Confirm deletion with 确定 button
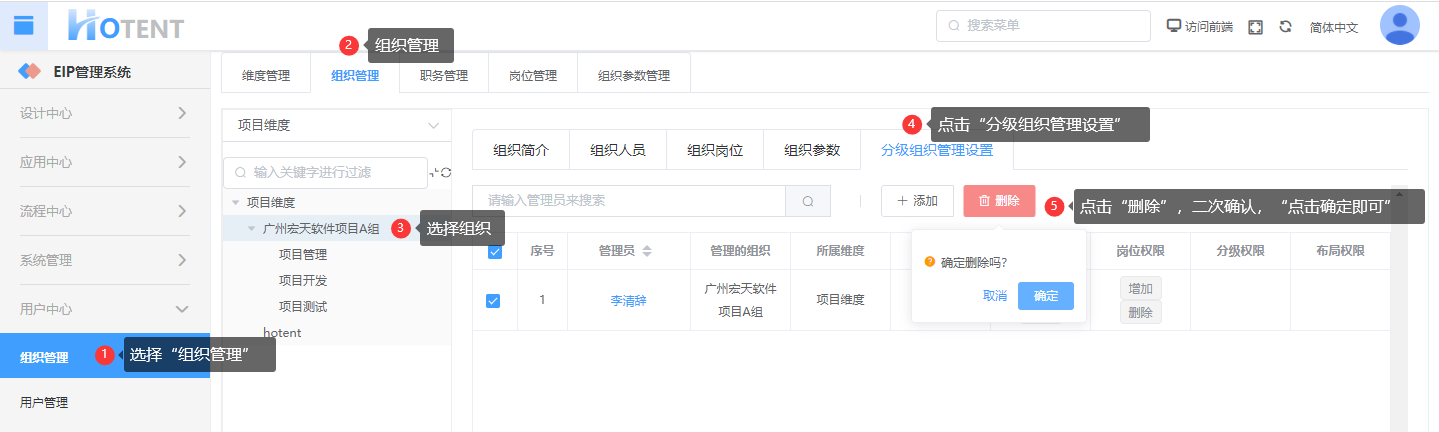This screenshot has width=1439, height=432. click(1046, 296)
